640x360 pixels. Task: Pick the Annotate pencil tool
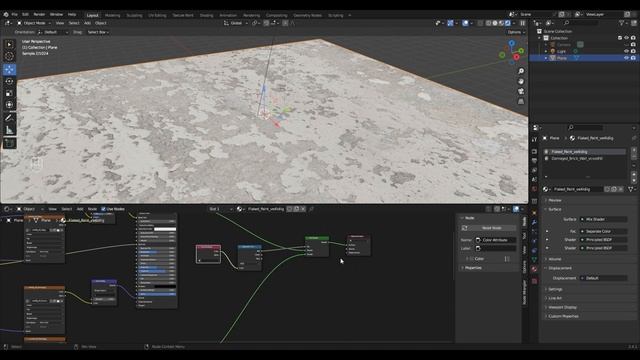[9, 118]
